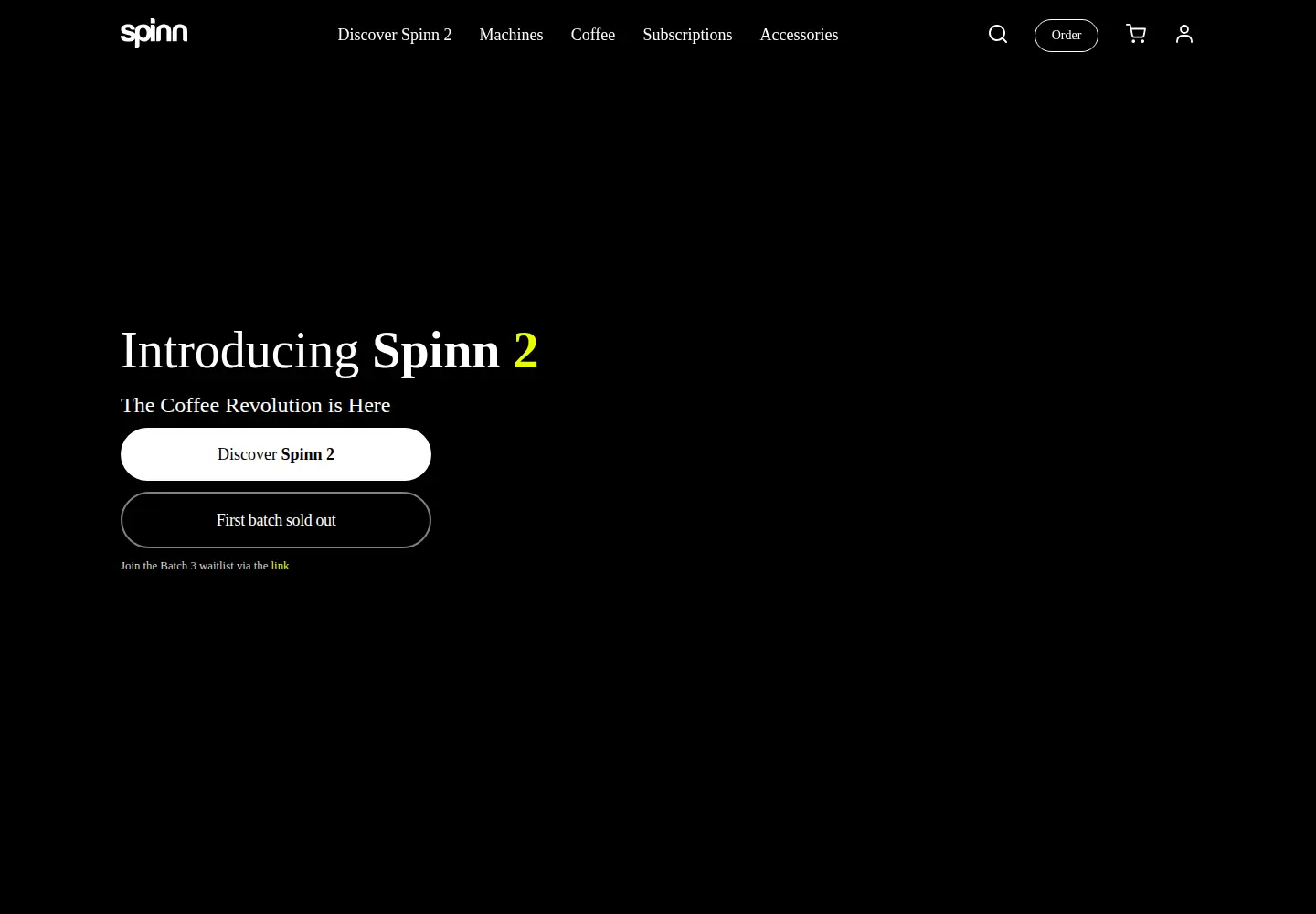Open Discover Spinn 2 nav menu item

[395, 35]
